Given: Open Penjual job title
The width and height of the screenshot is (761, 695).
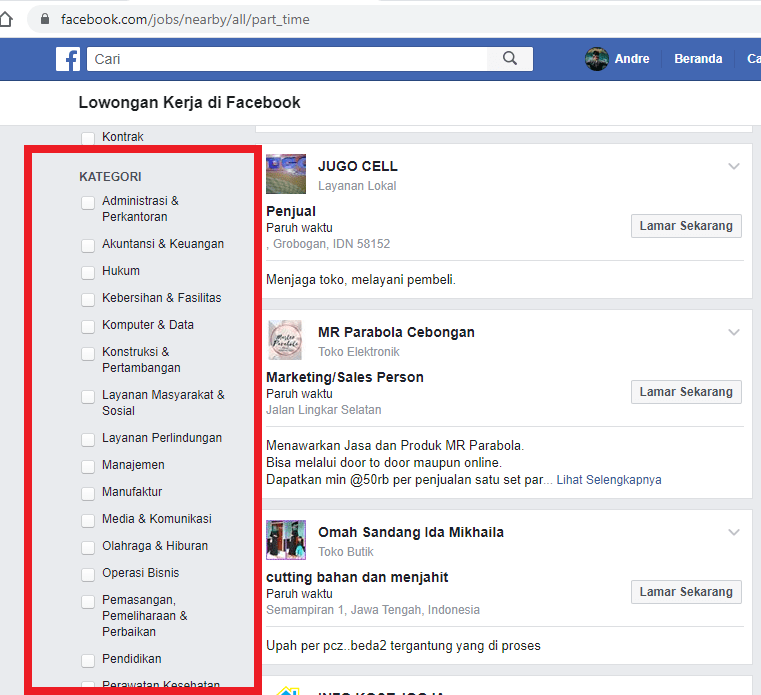Looking at the screenshot, I should point(291,211).
